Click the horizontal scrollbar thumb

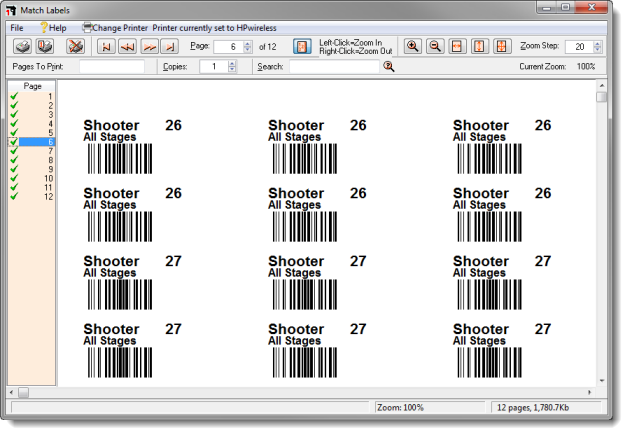tap(23, 393)
